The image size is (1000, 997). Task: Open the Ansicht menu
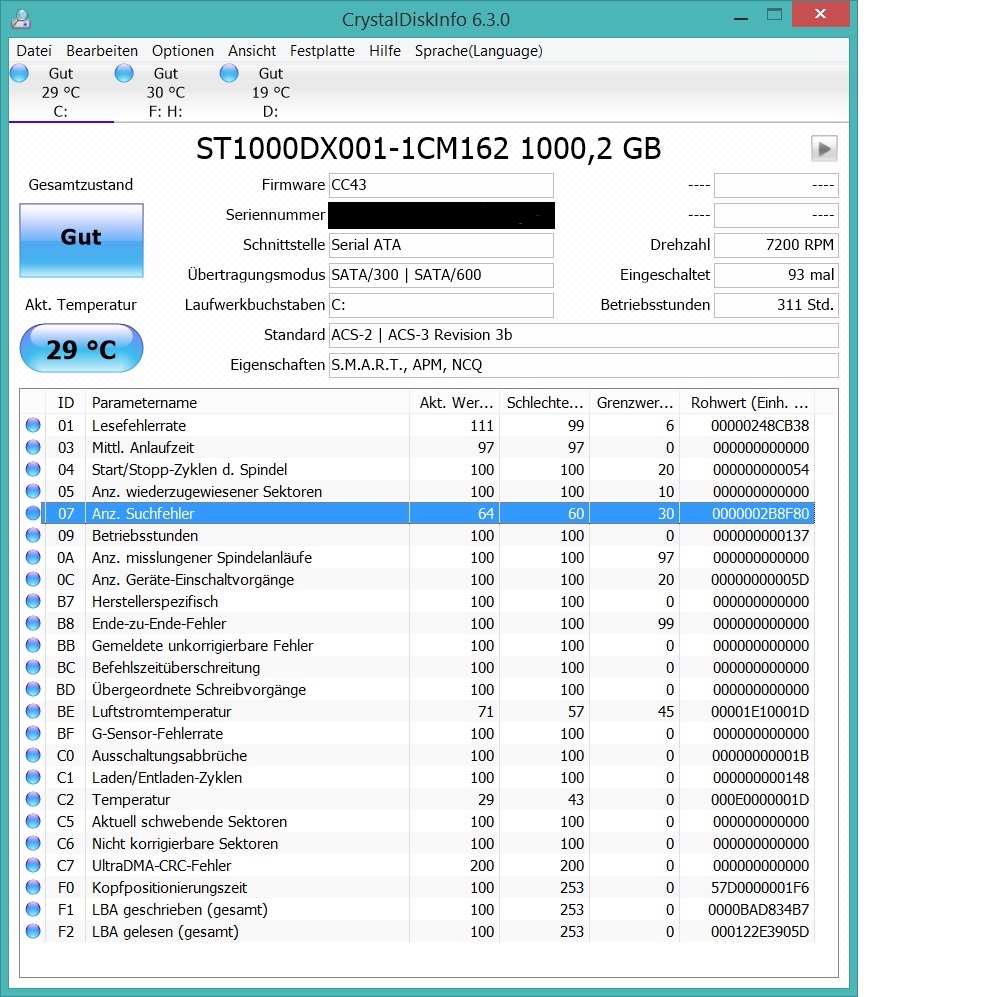point(252,51)
